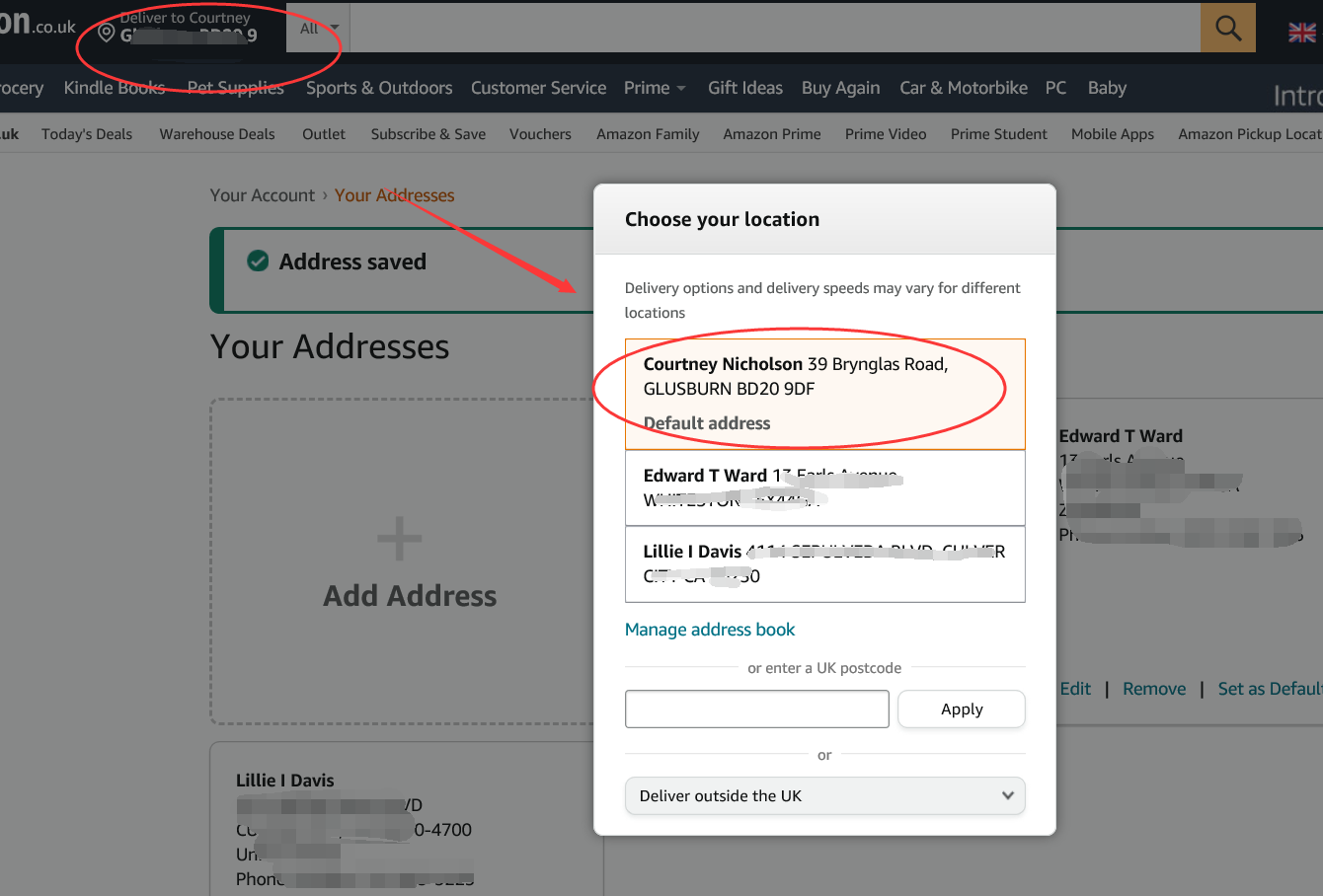The image size is (1323, 896).
Task: Remove Edward T Ward's address
Action: (x=1154, y=689)
